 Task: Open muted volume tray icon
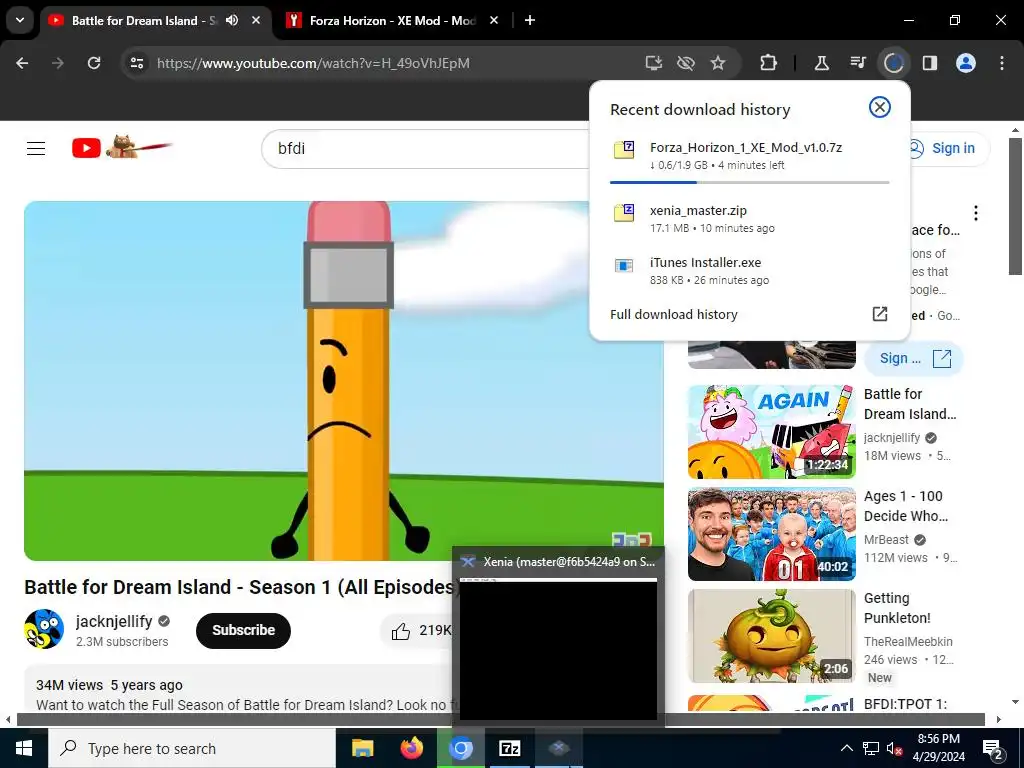coord(894,748)
